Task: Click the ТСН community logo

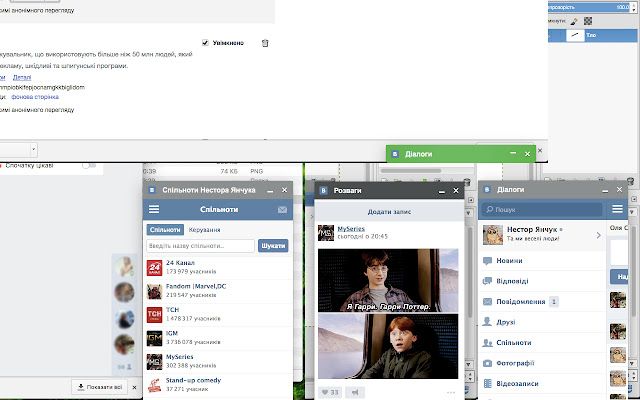Action: 154,315
